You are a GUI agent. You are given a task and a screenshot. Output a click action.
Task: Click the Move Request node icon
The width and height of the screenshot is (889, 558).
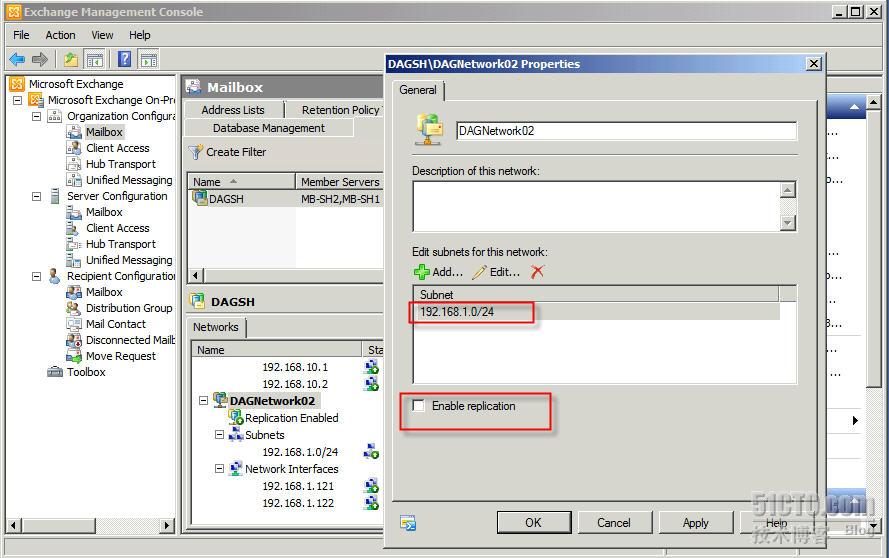point(74,356)
